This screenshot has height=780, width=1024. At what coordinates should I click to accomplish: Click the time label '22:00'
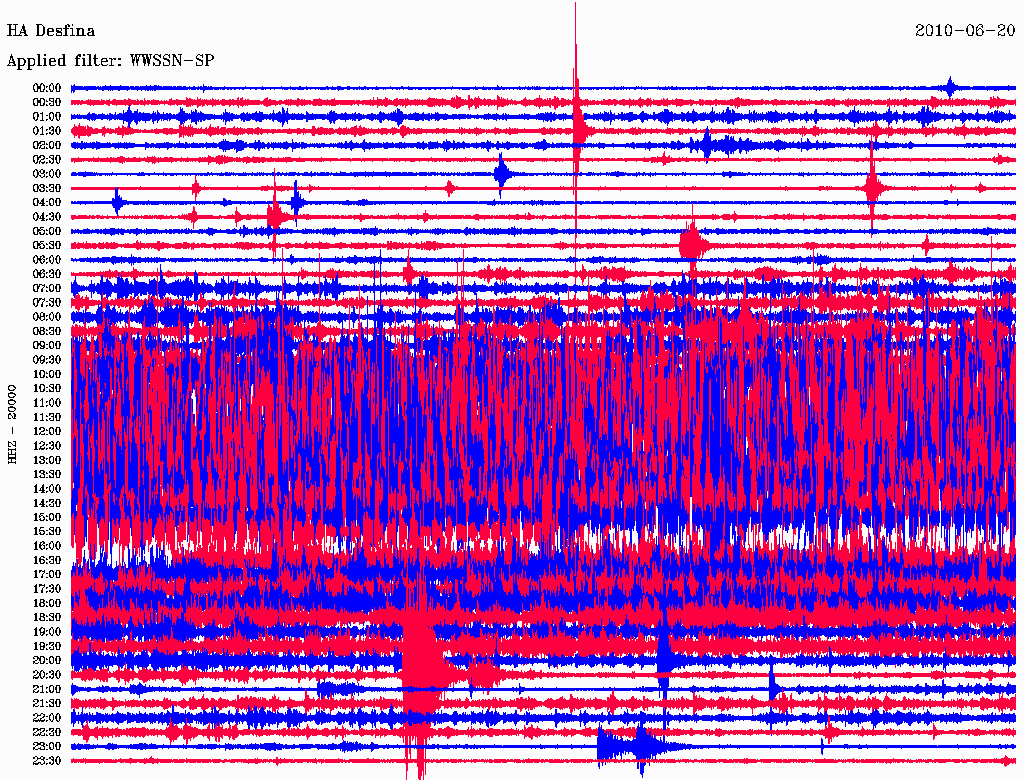tap(47, 717)
